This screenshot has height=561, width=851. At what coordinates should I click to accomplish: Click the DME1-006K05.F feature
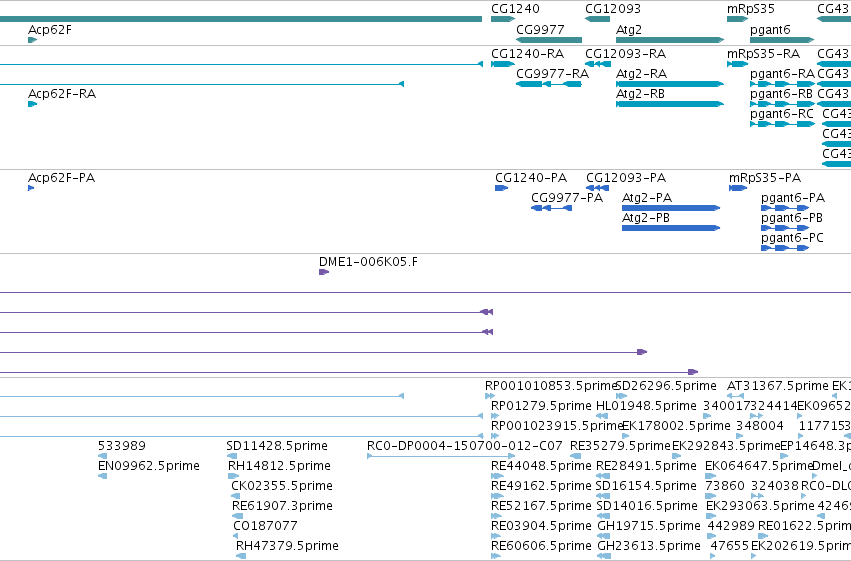tap(324, 272)
